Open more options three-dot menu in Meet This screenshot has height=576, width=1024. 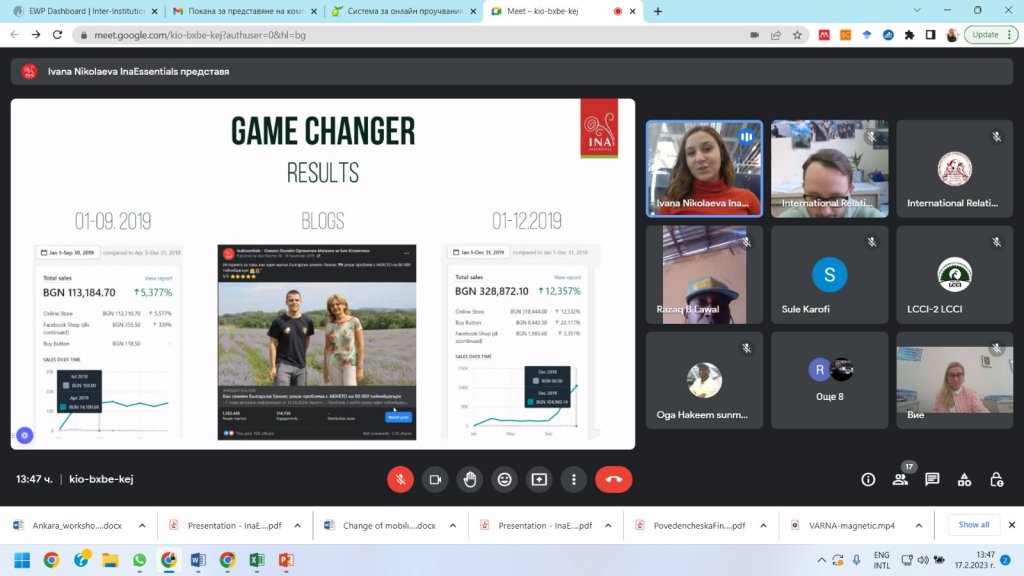[x=573, y=479]
